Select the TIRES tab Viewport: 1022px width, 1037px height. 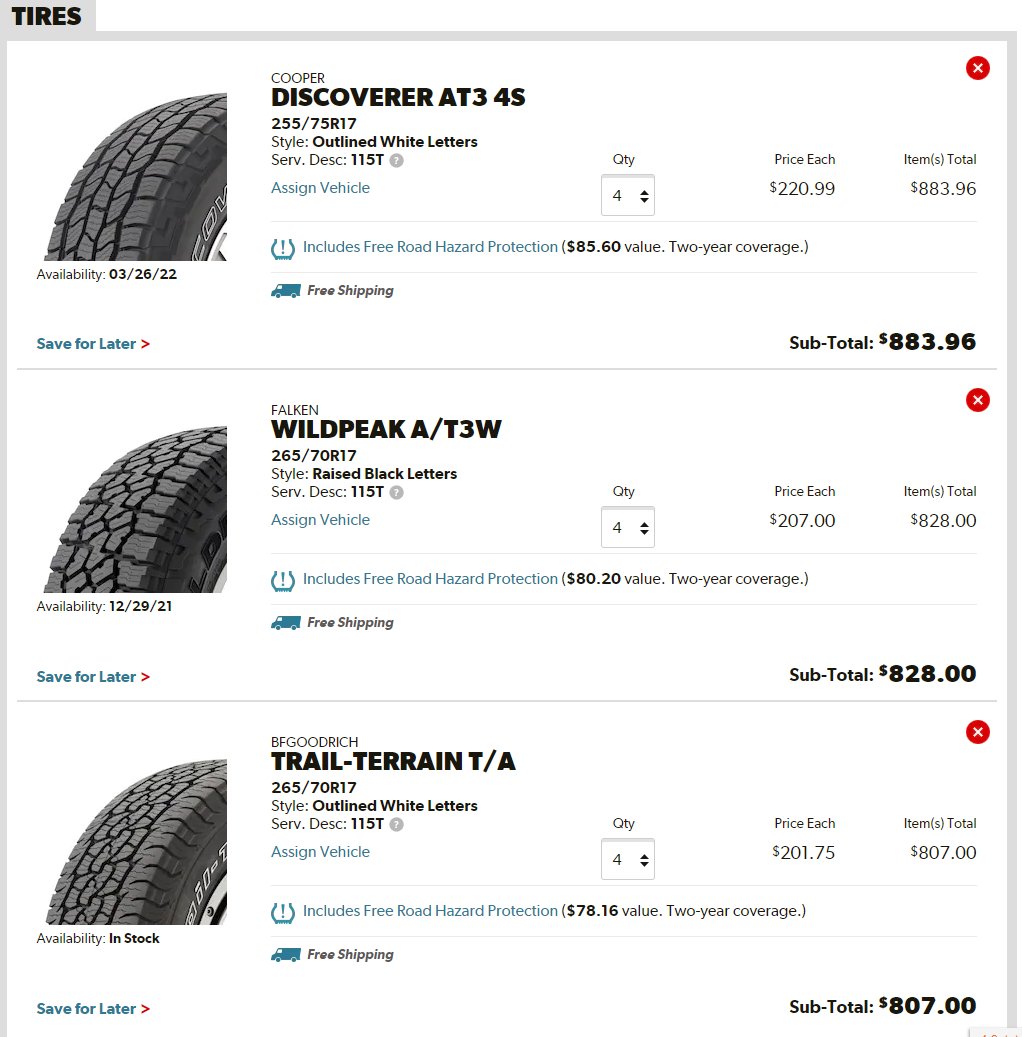[x=47, y=16]
